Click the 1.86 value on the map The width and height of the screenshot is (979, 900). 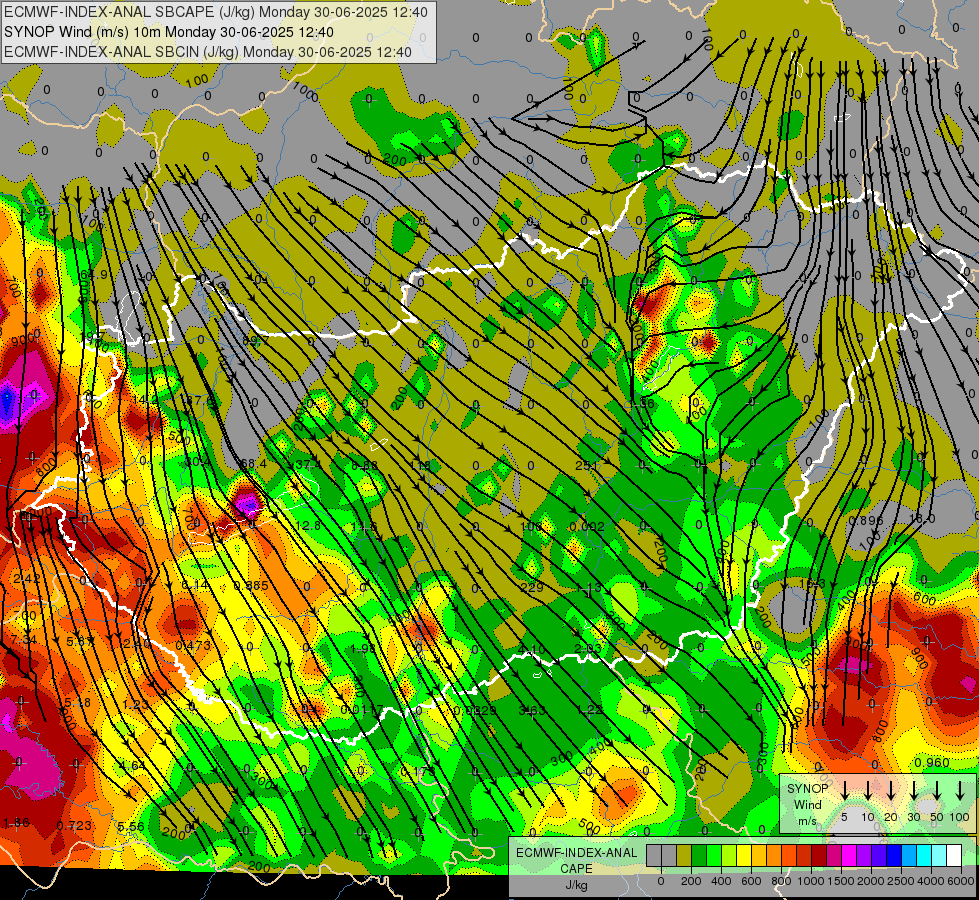(x=16, y=823)
